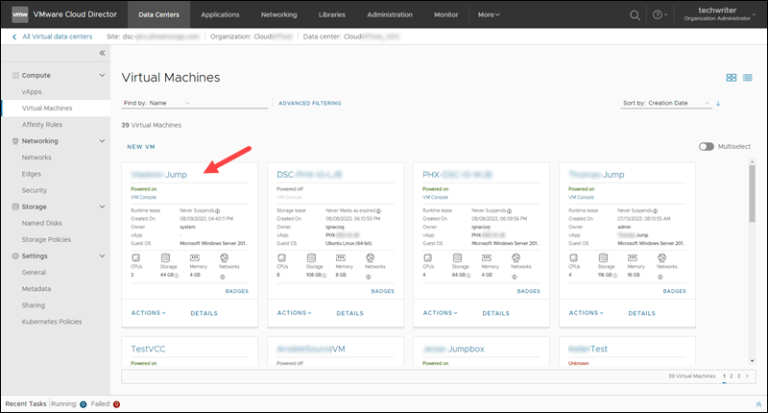
Task: Click Networks icon on DSC card
Action: point(370,258)
